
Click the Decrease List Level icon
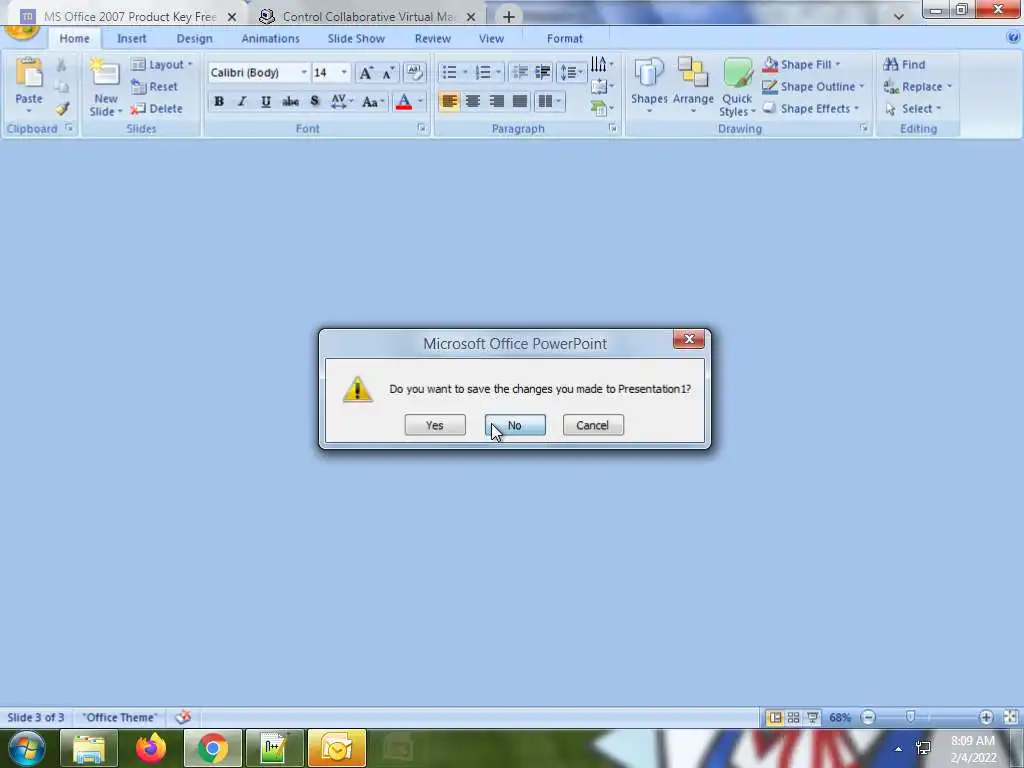(x=520, y=72)
